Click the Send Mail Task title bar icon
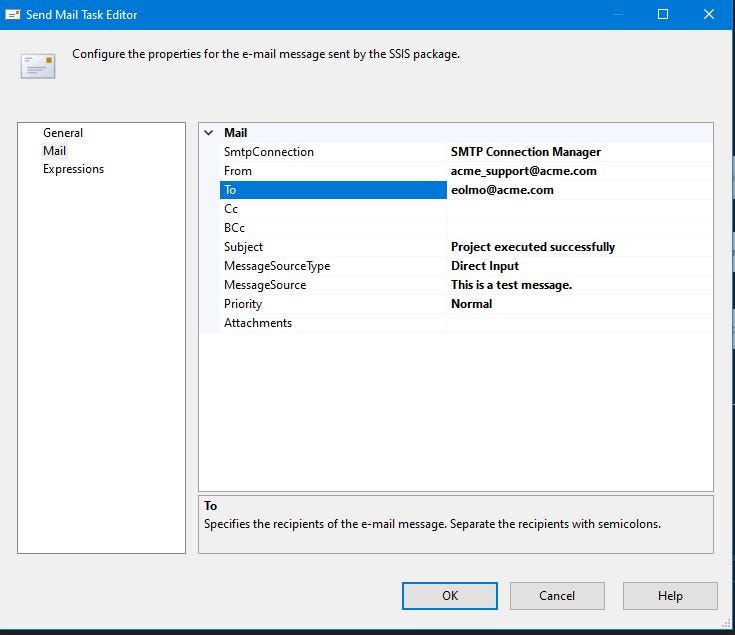The width and height of the screenshot is (735, 635). [13, 15]
